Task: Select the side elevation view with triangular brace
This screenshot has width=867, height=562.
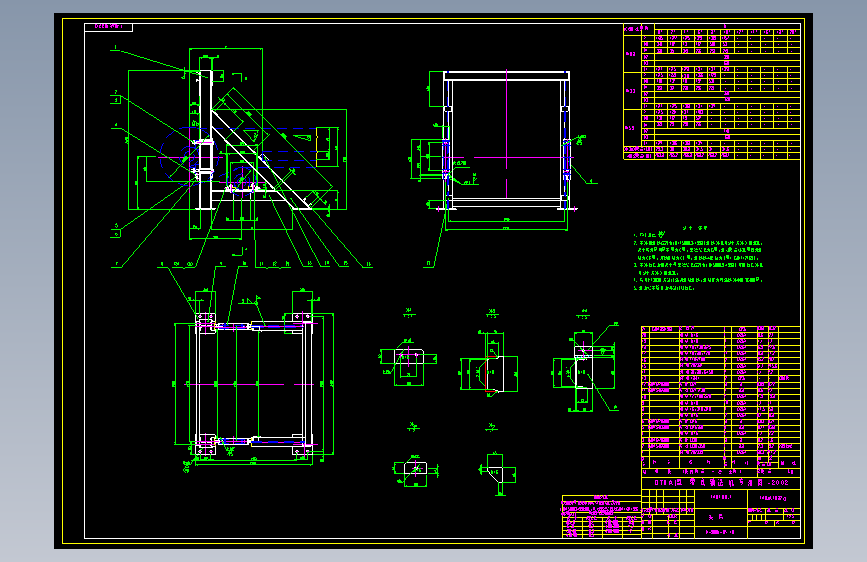Action: (238, 144)
